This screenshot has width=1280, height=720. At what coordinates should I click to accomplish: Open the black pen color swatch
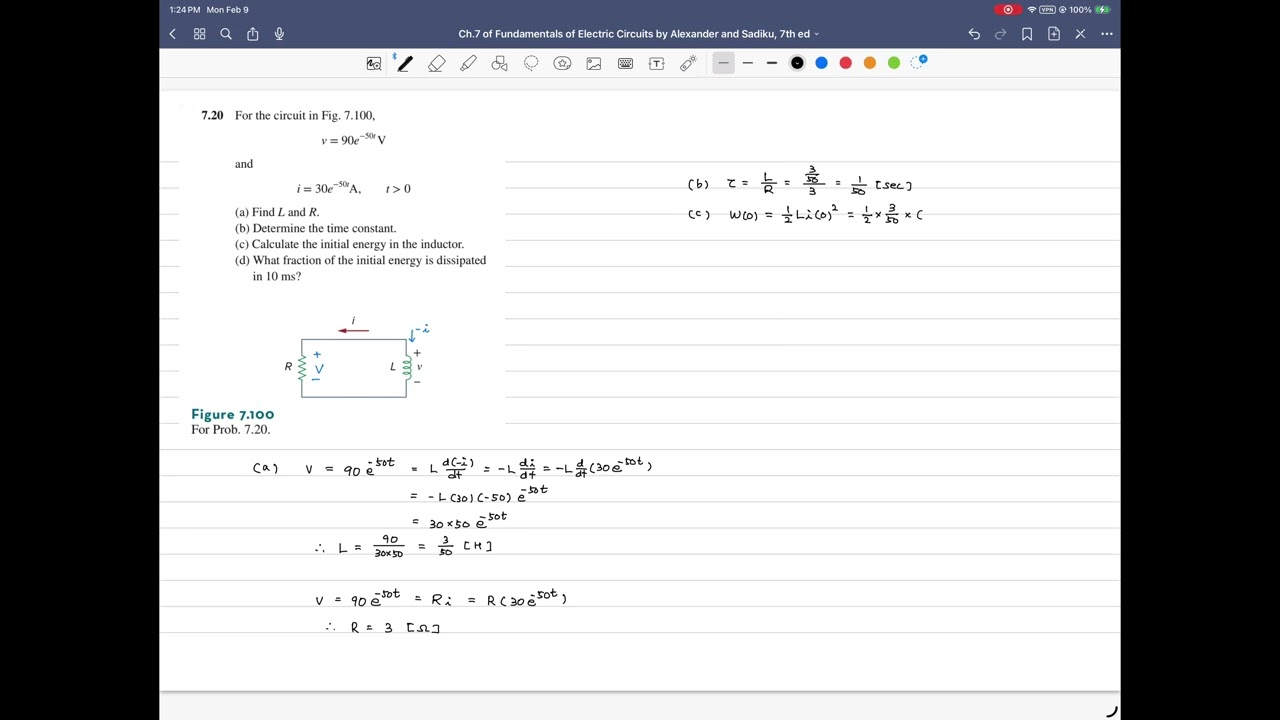(797, 63)
